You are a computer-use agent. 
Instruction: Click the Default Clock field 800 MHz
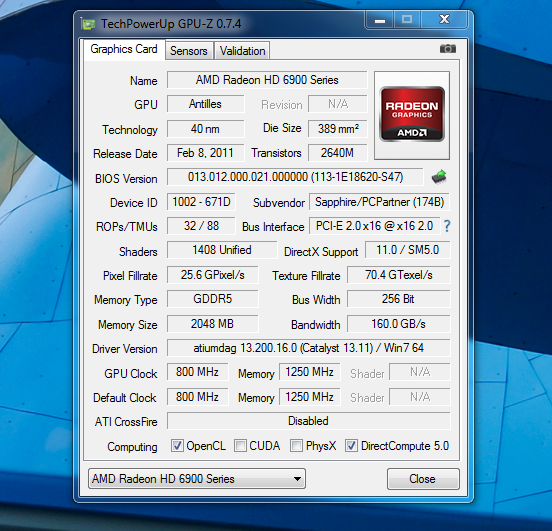[x=197, y=397]
